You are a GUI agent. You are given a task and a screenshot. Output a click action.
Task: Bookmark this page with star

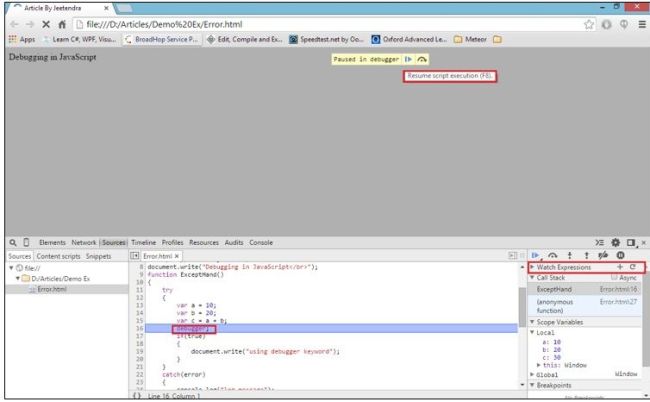(x=589, y=24)
